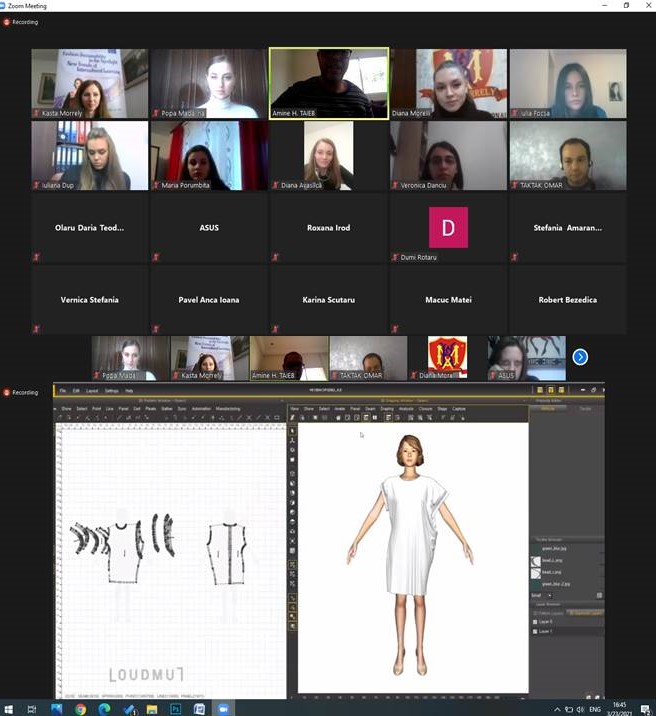Select Diana Morell's video tile in grid
This screenshot has width=656, height=716.
(448, 84)
